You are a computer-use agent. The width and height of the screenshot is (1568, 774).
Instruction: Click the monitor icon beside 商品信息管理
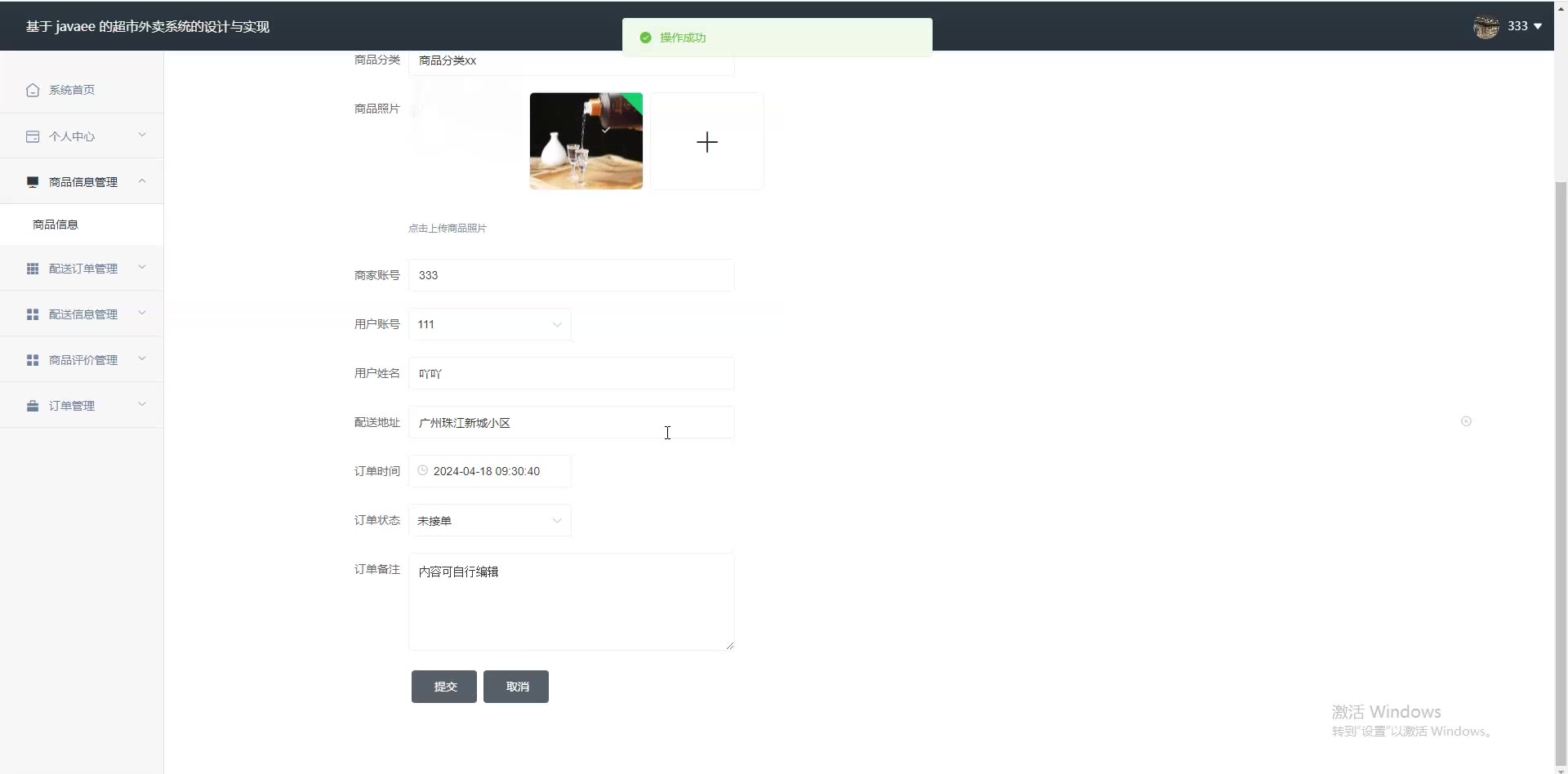pos(33,182)
